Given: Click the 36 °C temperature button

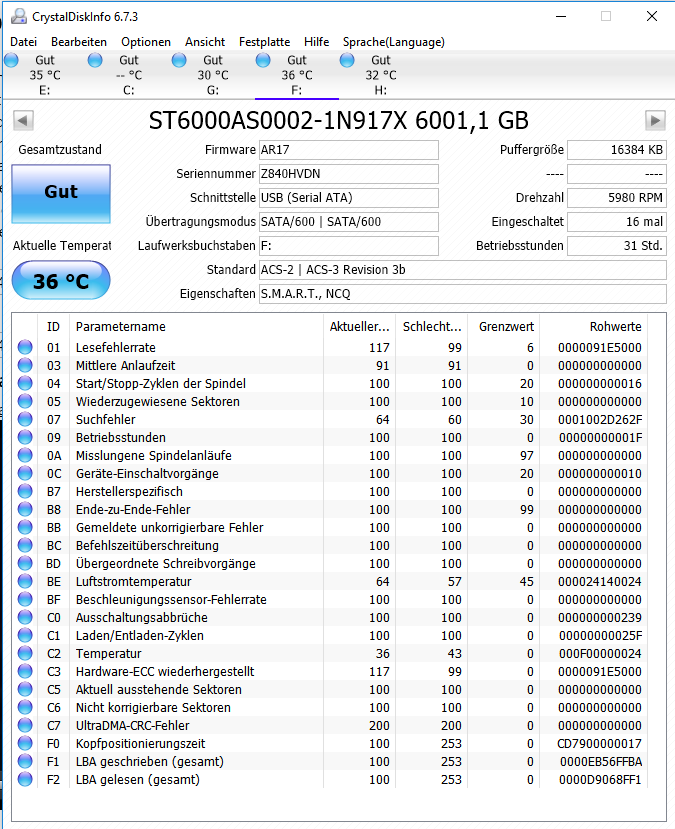Looking at the screenshot, I should [x=61, y=280].
